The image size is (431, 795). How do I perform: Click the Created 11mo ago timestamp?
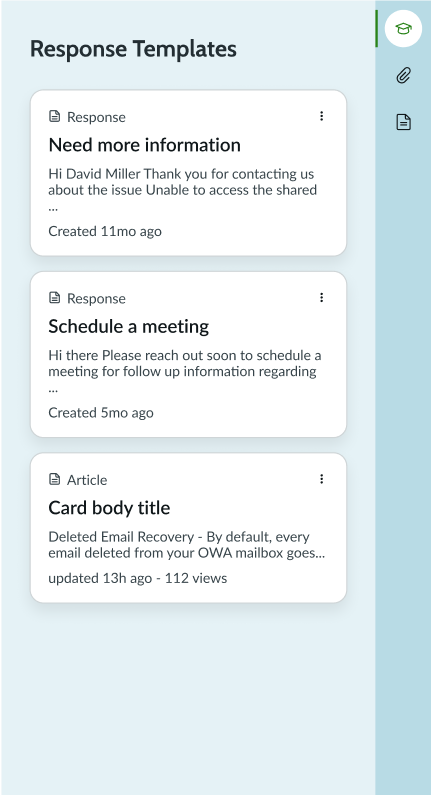point(105,231)
